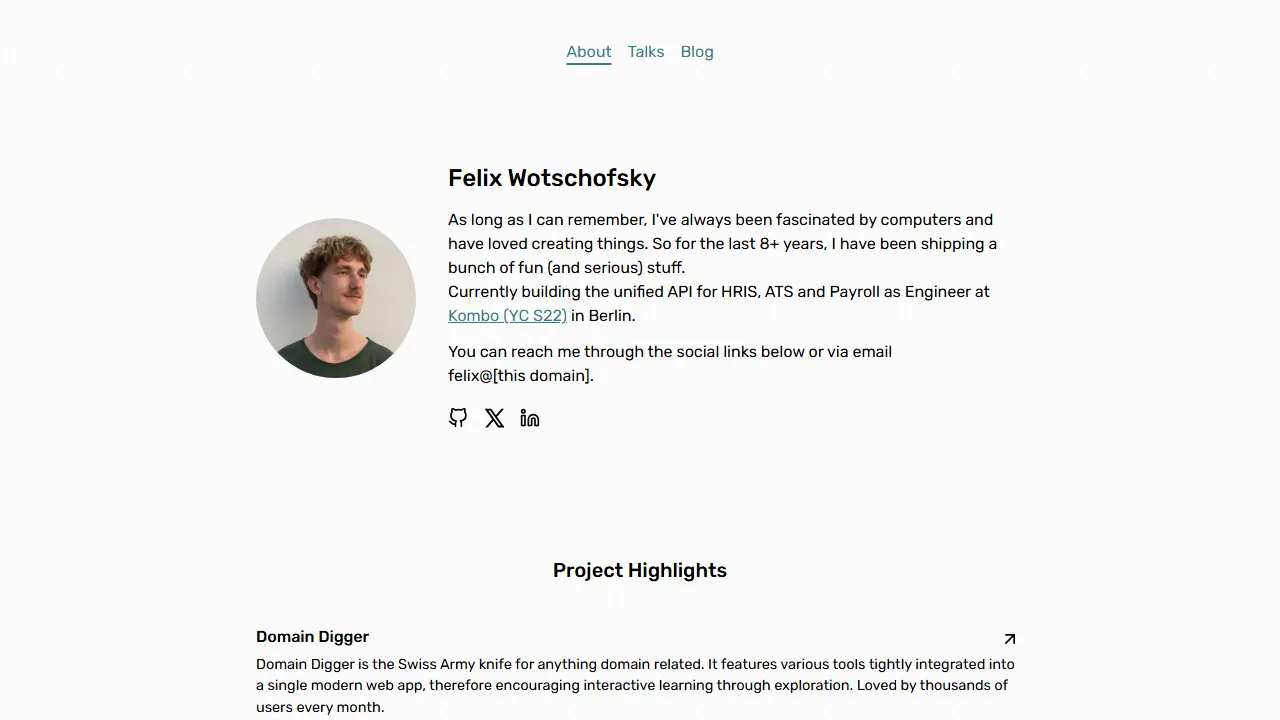Click the "bunch of fun (and serious) stuff" line

coord(566,268)
